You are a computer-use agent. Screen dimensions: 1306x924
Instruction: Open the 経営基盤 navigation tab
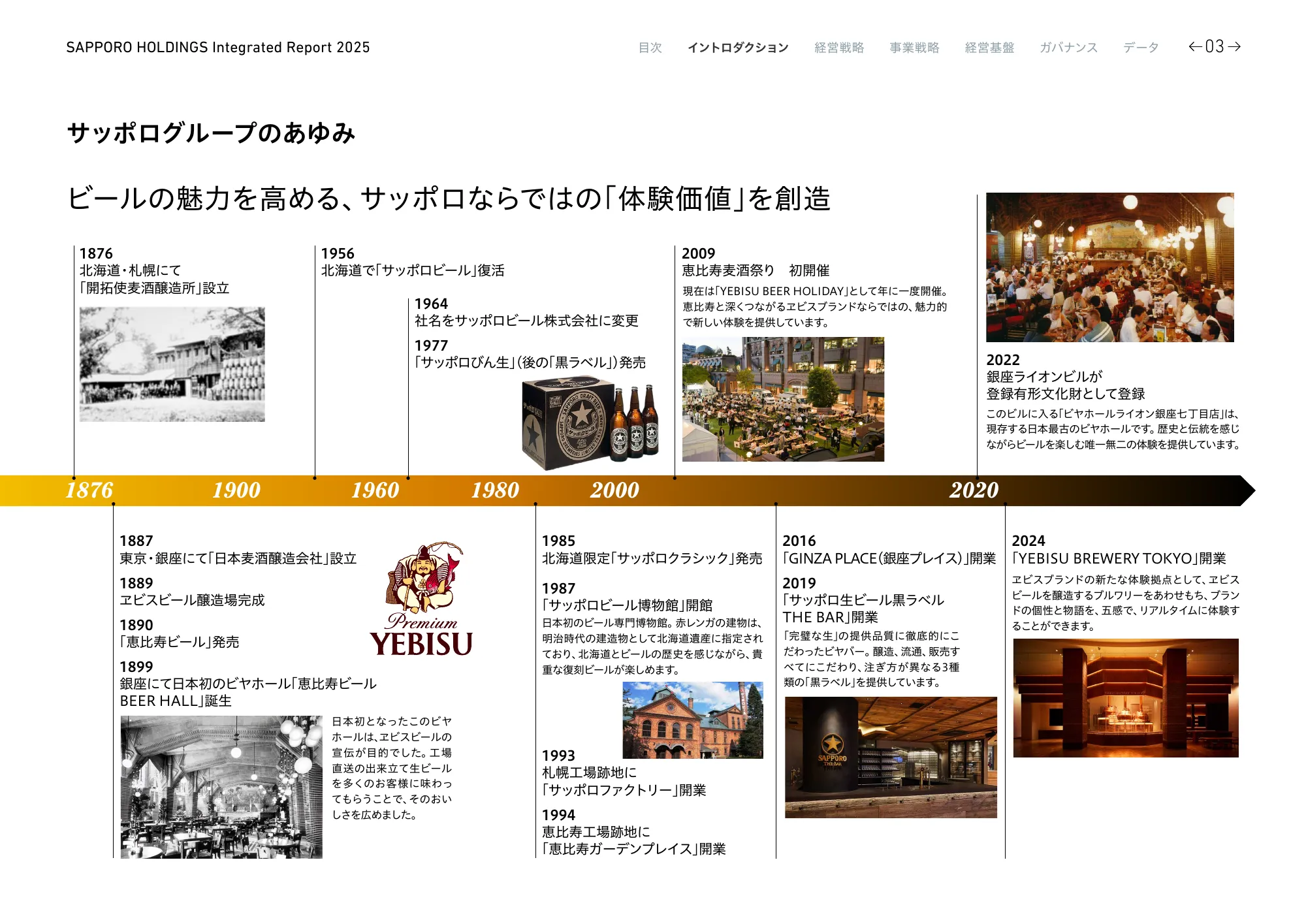tap(990, 48)
